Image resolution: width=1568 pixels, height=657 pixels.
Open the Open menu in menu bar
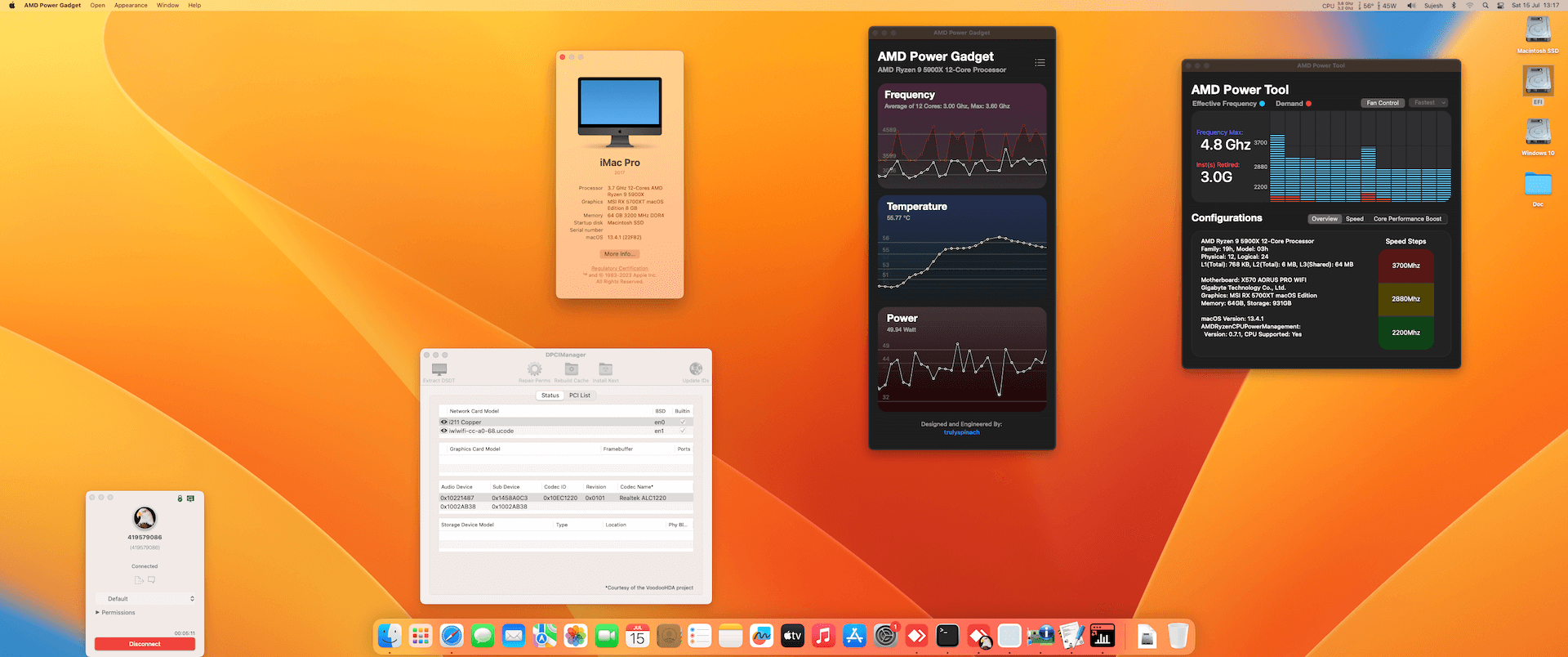[x=97, y=5]
